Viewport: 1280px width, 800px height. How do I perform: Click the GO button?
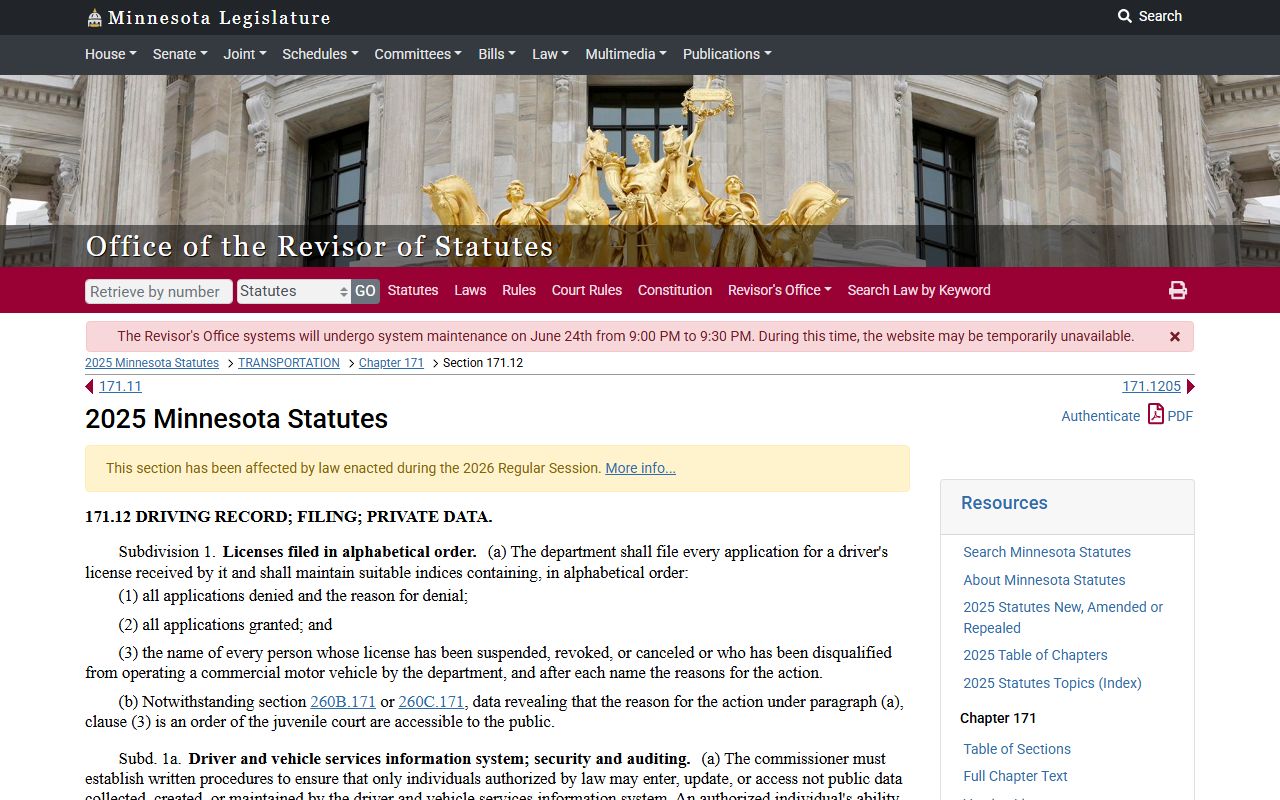(x=365, y=291)
